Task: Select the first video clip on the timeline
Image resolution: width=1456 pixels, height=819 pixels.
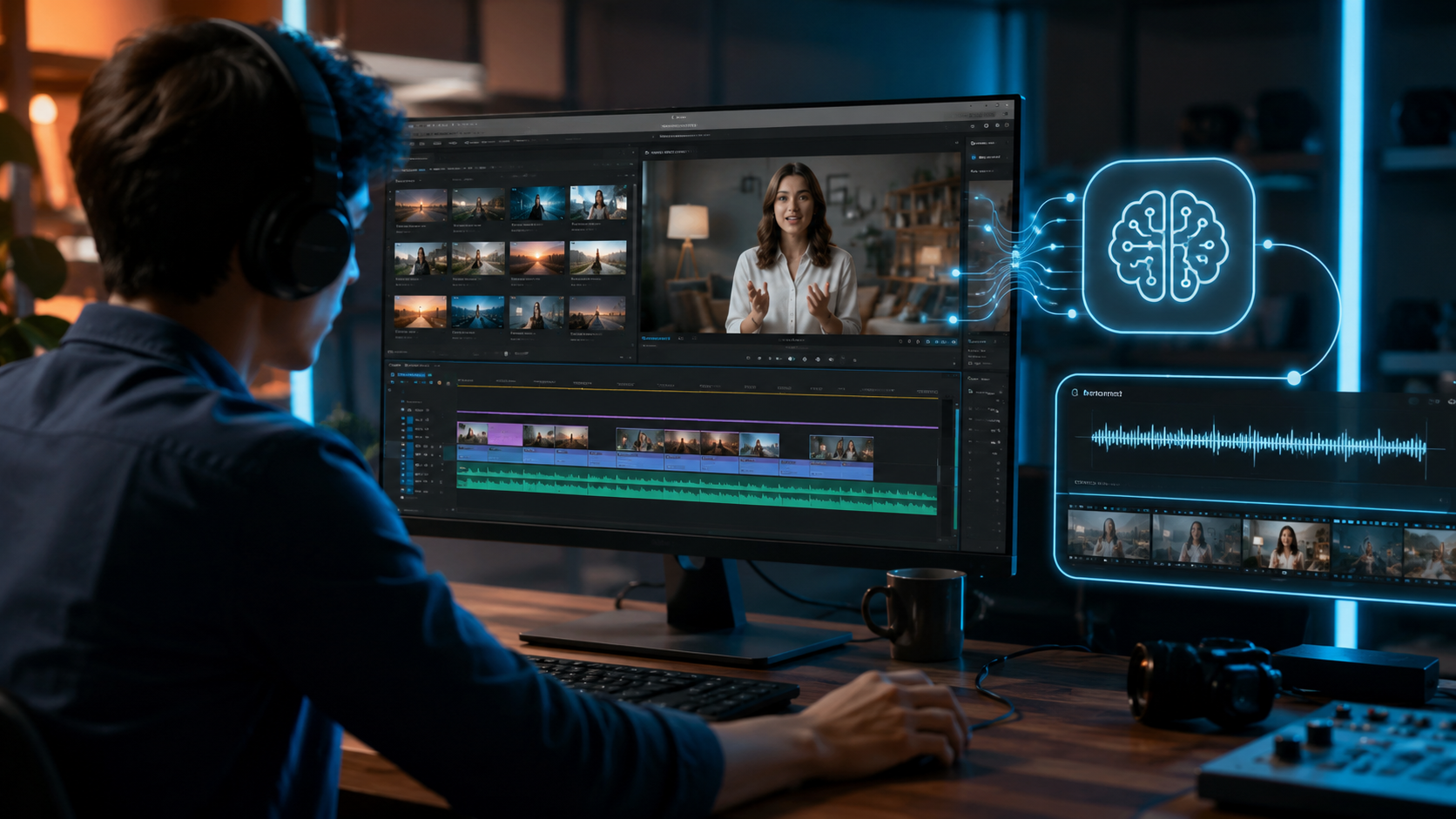Action: 472,434
